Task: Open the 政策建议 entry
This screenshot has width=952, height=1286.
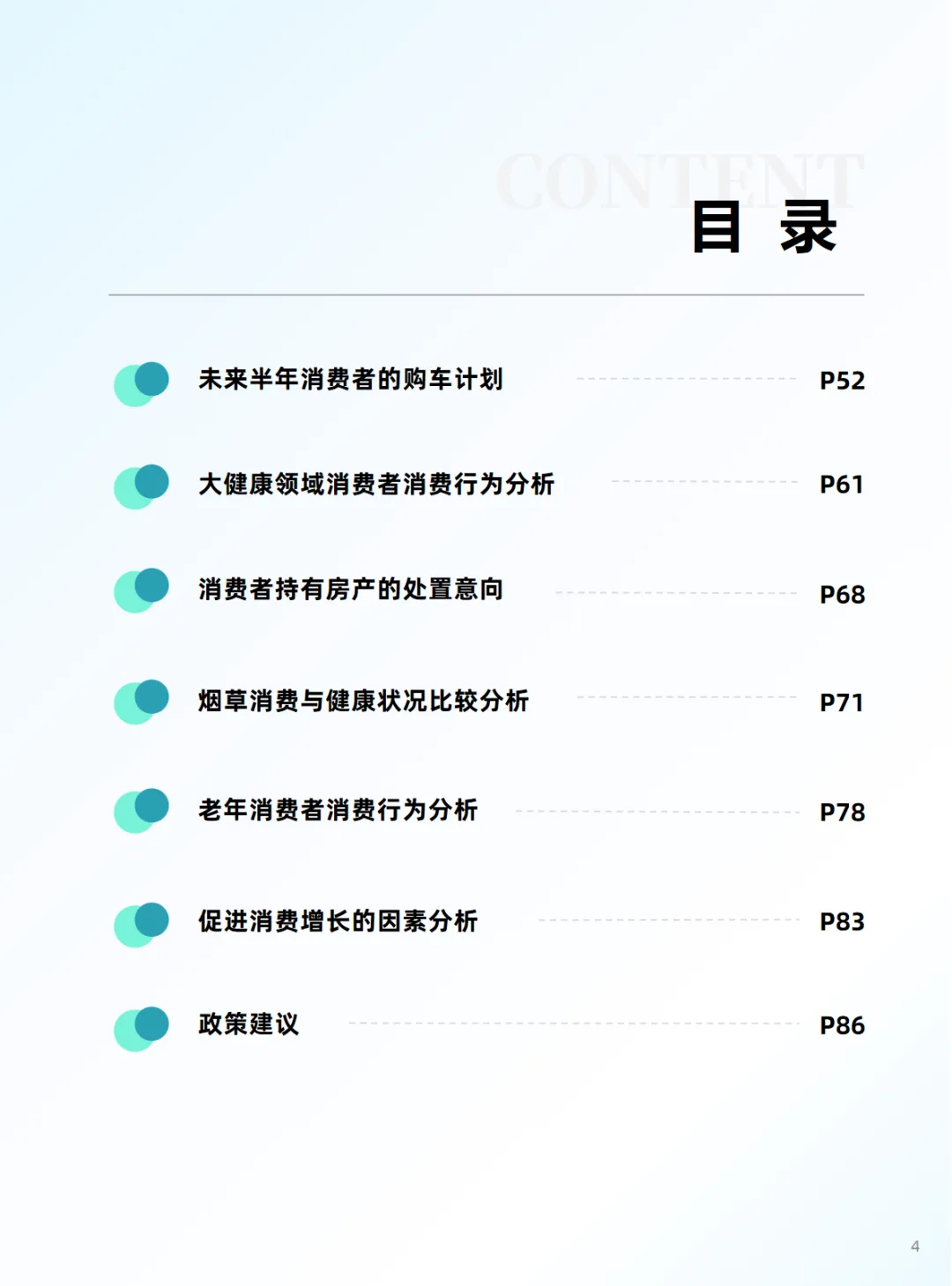Action: 249,1024
